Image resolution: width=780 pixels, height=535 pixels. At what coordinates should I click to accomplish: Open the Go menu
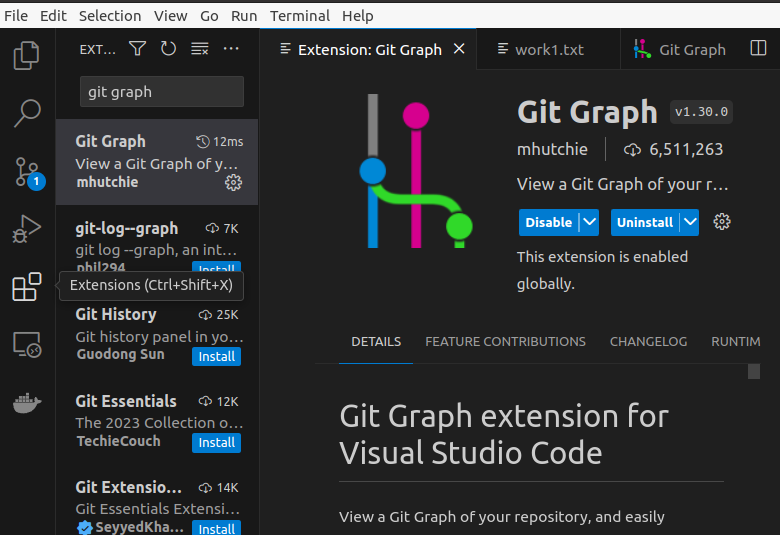pyautogui.click(x=209, y=16)
